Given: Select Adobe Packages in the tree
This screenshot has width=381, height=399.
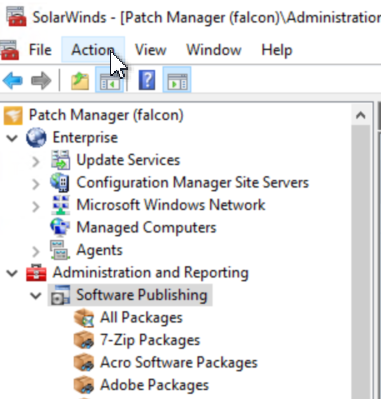Looking at the screenshot, I should click(154, 385).
